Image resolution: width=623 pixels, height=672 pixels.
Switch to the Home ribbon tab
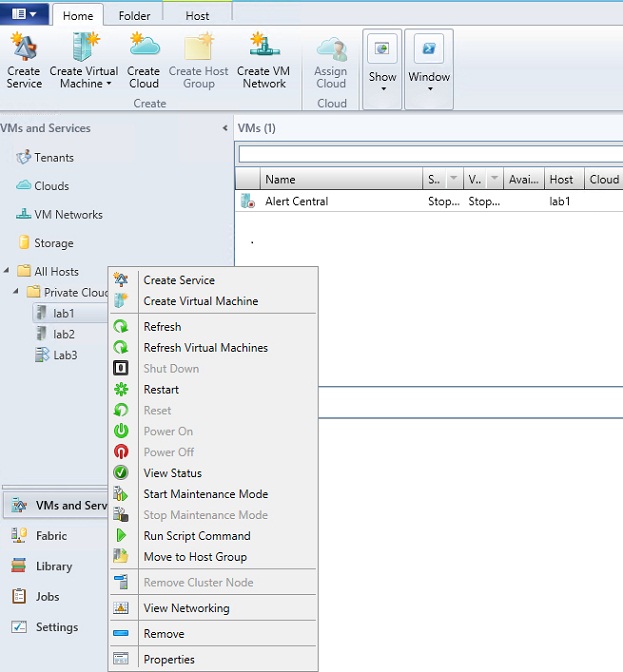78,16
